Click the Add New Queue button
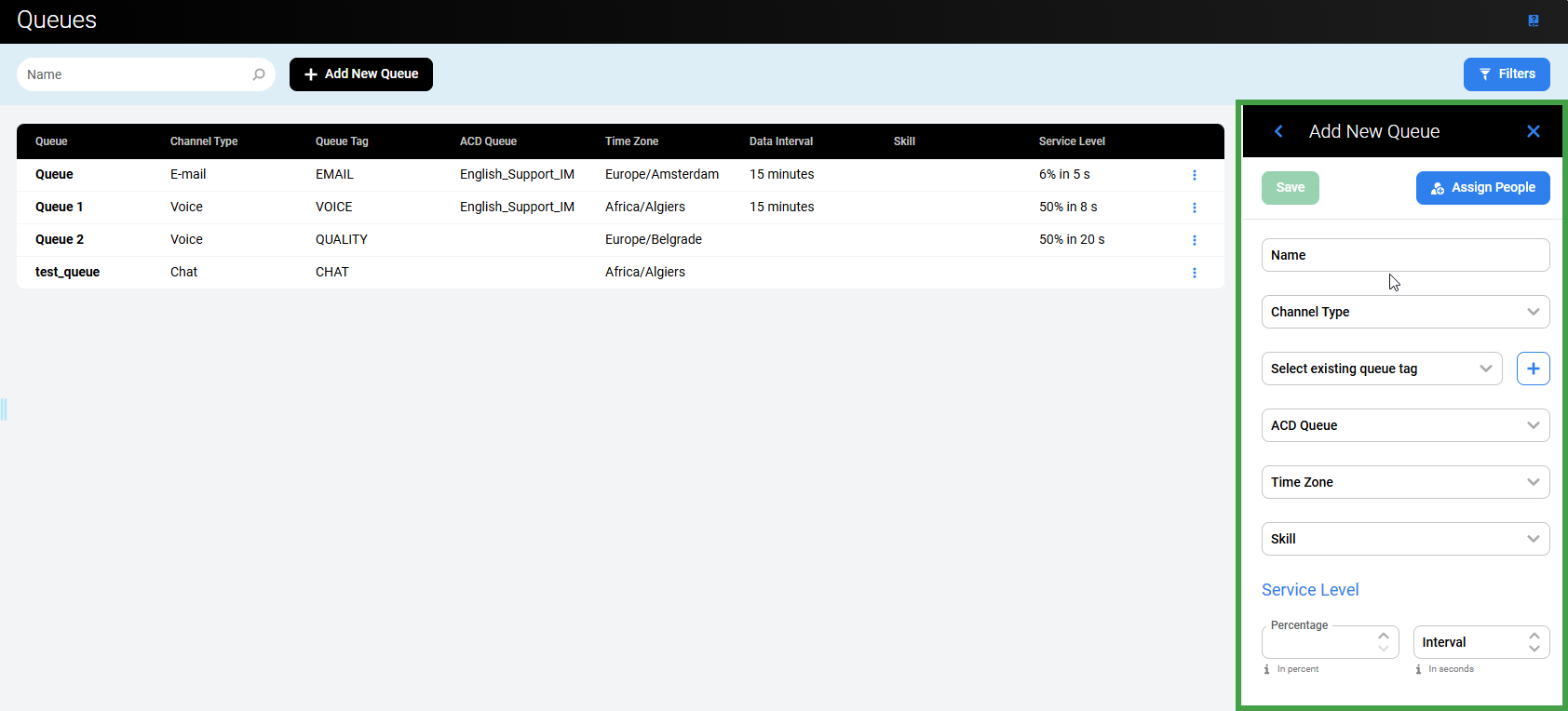Image resolution: width=1568 pixels, height=711 pixels. (x=361, y=74)
